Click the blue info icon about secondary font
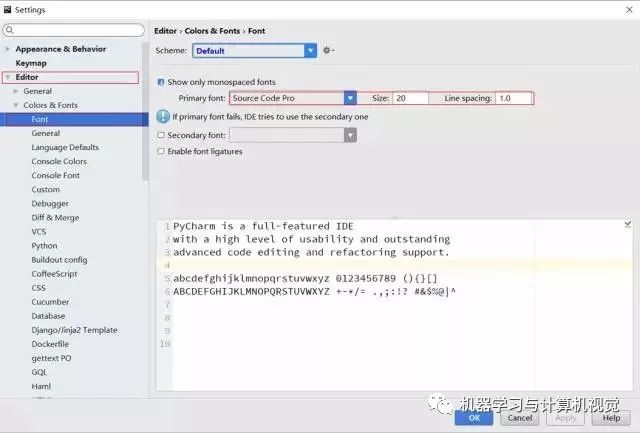 tap(163, 117)
